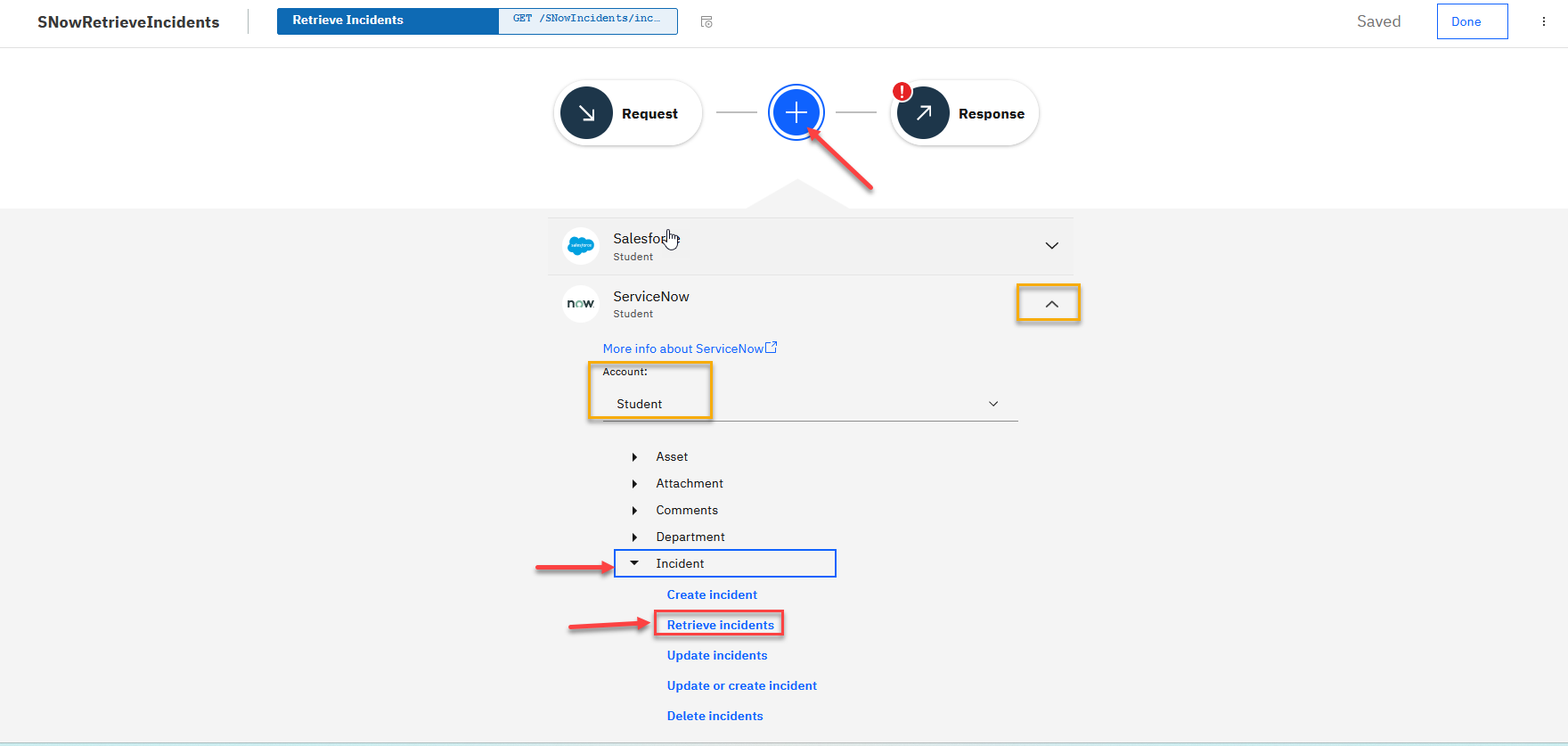
Task: Expand the Attachment object arrow
Action: point(634,484)
